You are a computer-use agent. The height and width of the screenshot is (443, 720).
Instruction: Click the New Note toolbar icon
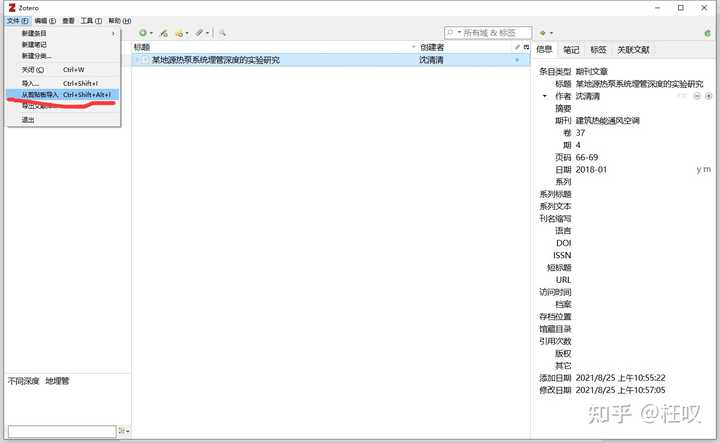pyautogui.click(x=179, y=33)
